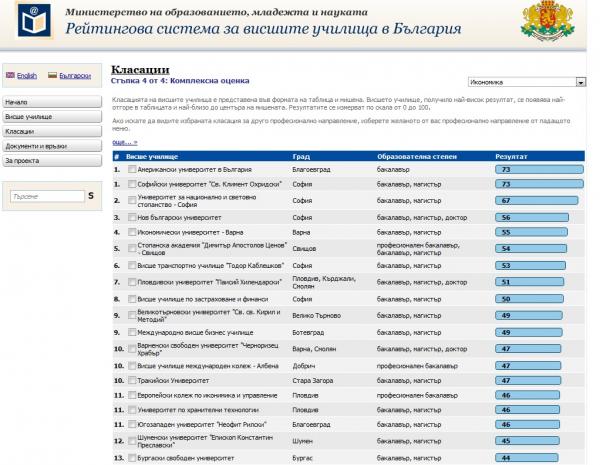The image size is (600, 465).
Task: Check Международно висше бизнес училище
Action: (x=132, y=332)
